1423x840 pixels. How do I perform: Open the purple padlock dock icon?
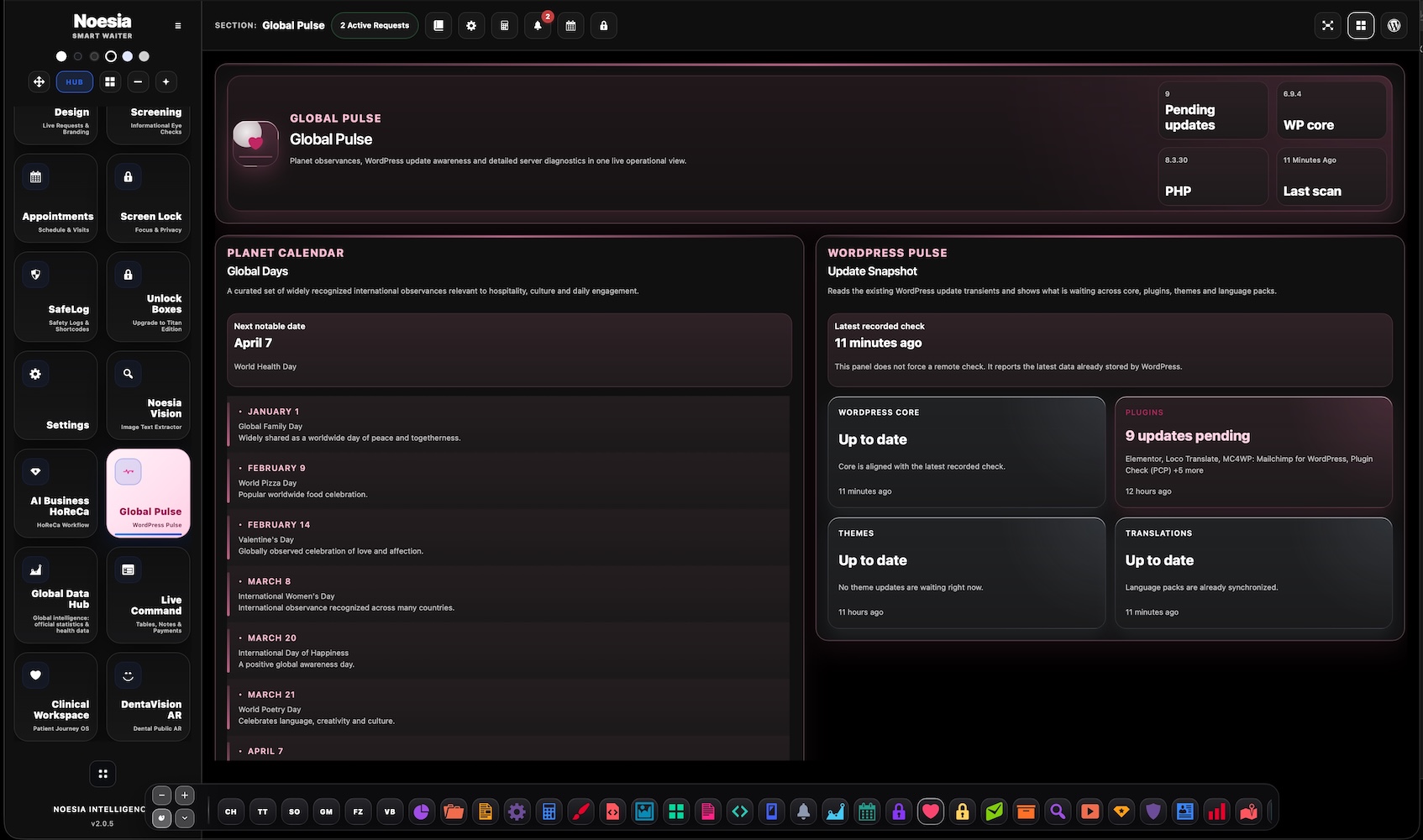899,811
